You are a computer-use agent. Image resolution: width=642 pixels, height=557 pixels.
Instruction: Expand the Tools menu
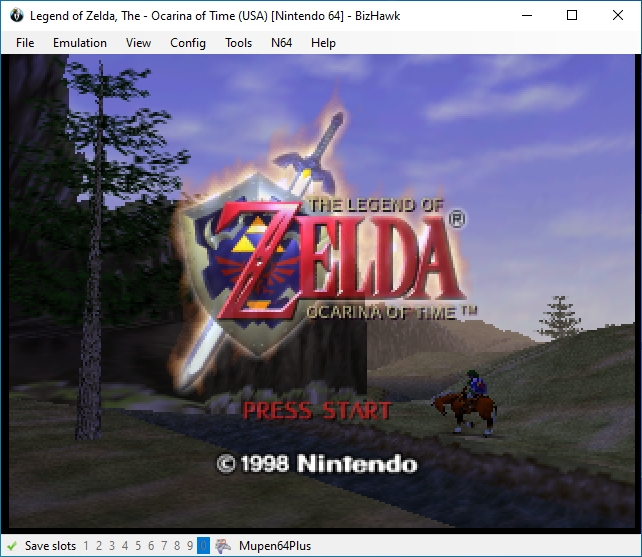coord(238,43)
